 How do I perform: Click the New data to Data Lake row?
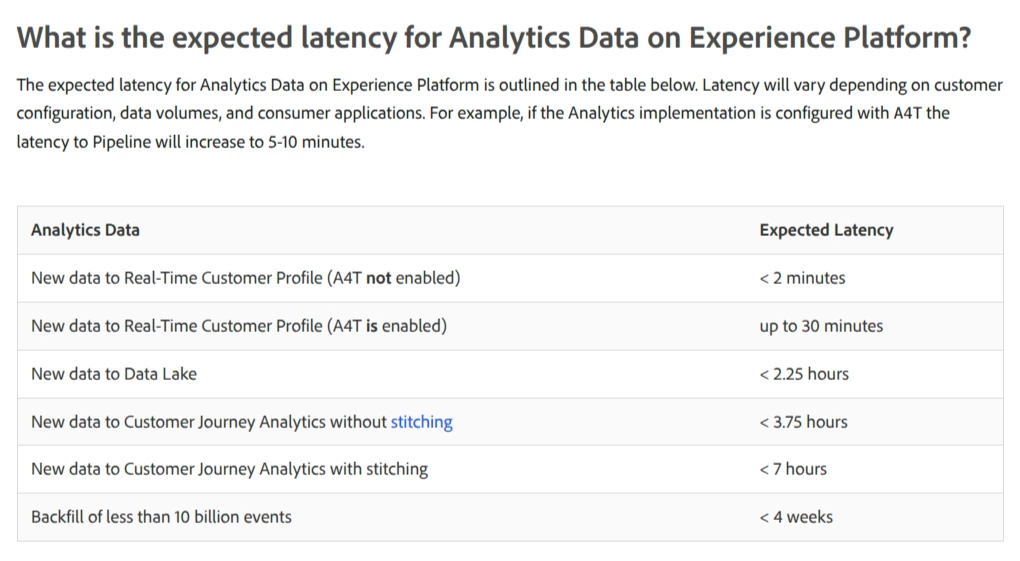(x=510, y=374)
